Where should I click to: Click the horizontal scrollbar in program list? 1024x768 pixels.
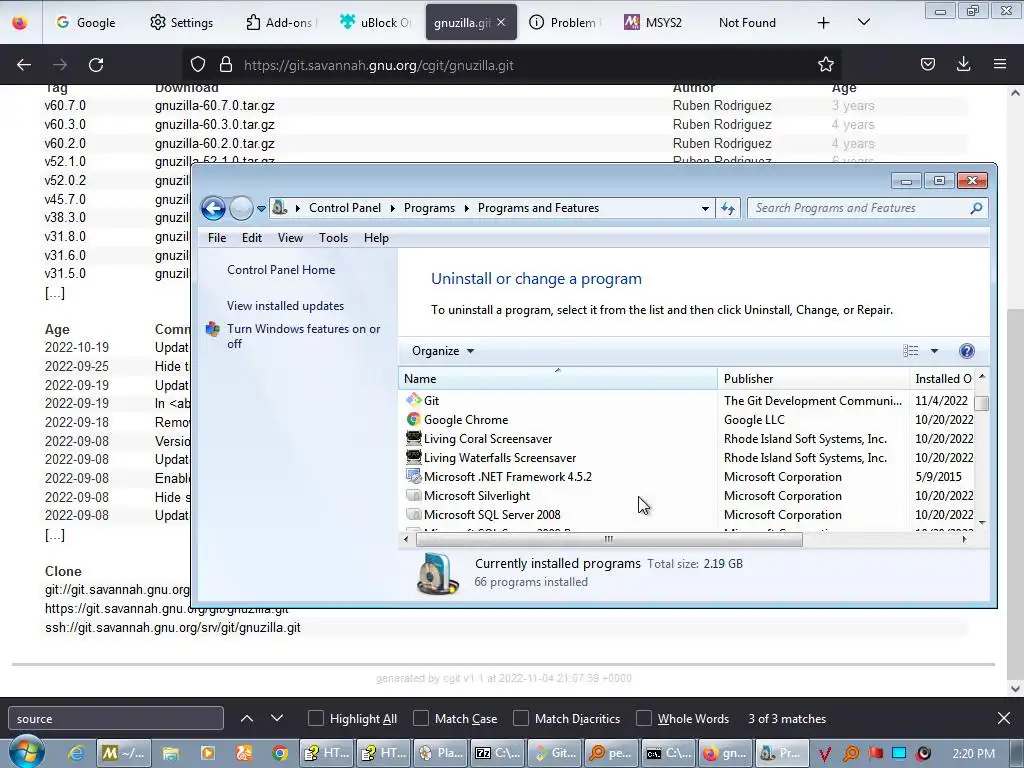(x=609, y=539)
